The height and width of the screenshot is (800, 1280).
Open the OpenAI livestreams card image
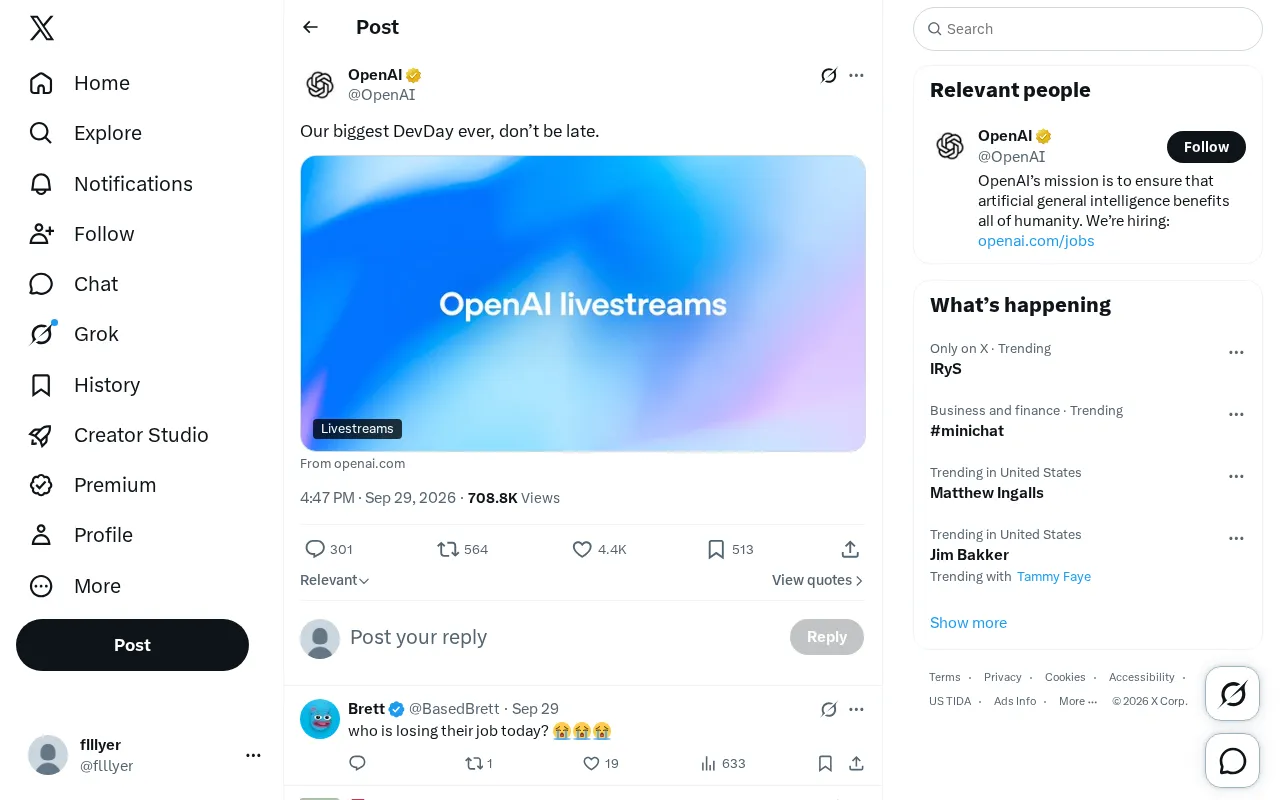(x=583, y=303)
